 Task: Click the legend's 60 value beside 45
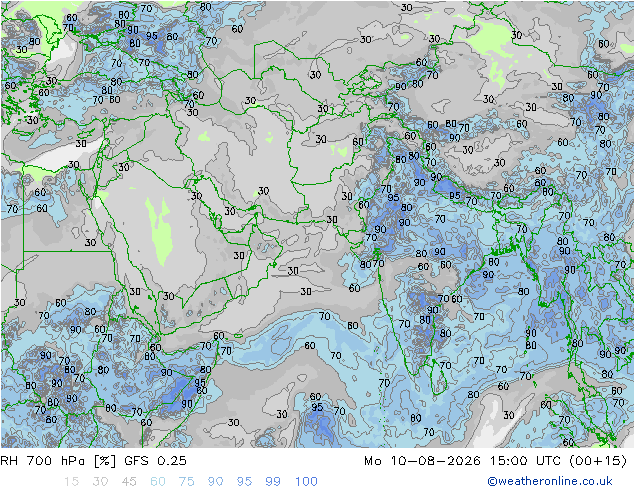coord(158,482)
